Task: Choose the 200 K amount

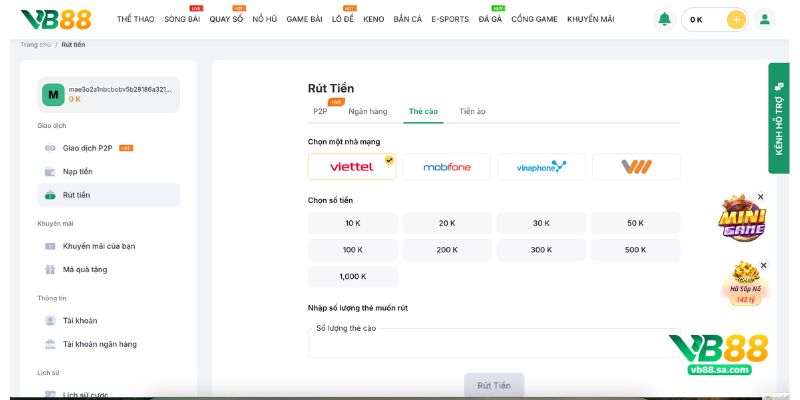Action: [x=447, y=249]
